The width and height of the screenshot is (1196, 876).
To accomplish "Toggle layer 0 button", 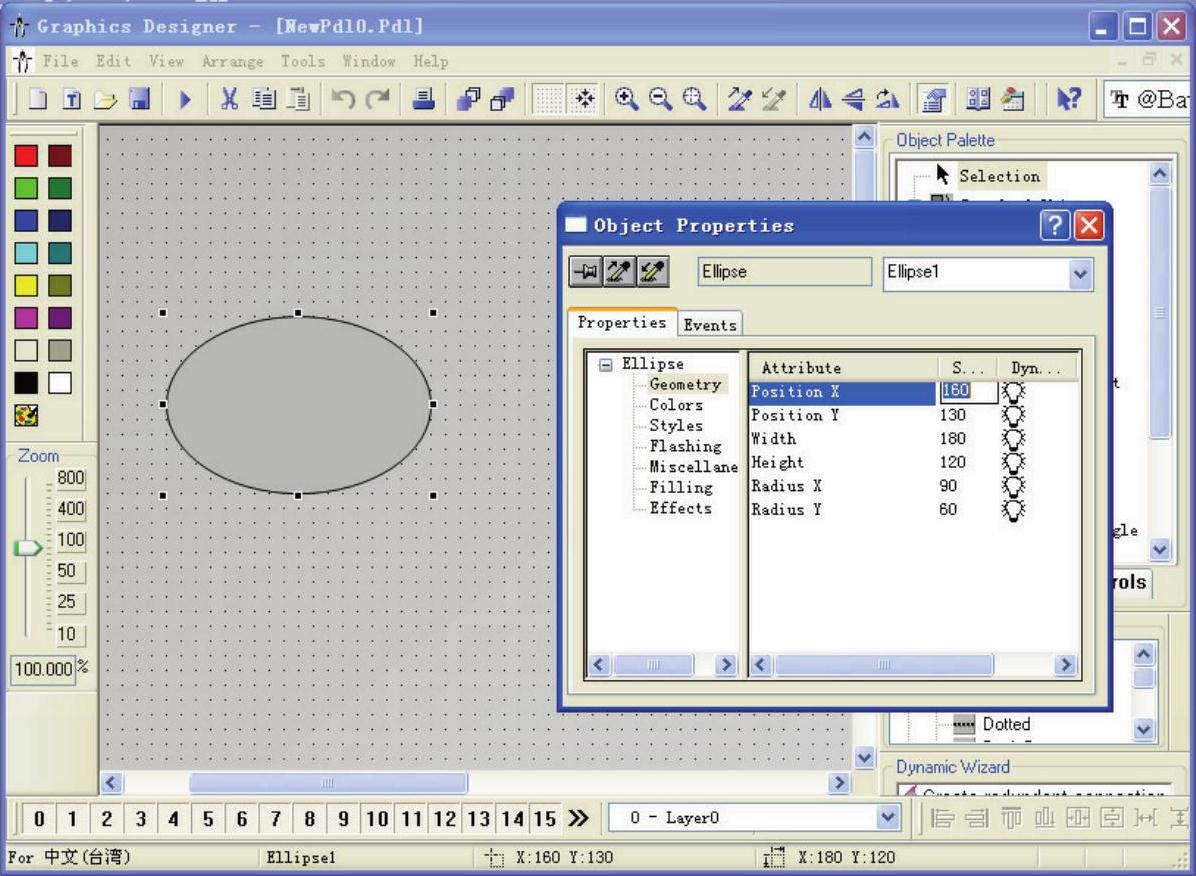I will (39, 819).
